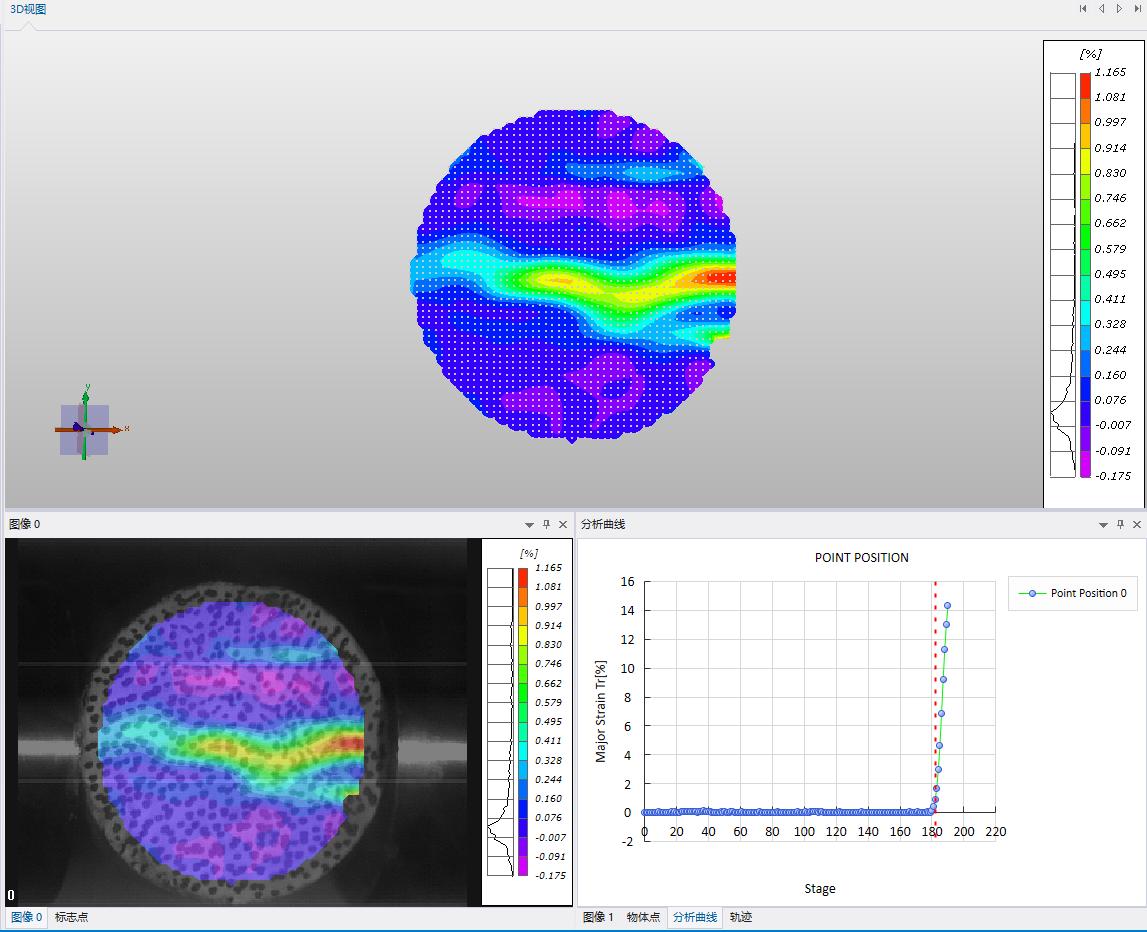Open the 物体点 tab

coord(643,917)
